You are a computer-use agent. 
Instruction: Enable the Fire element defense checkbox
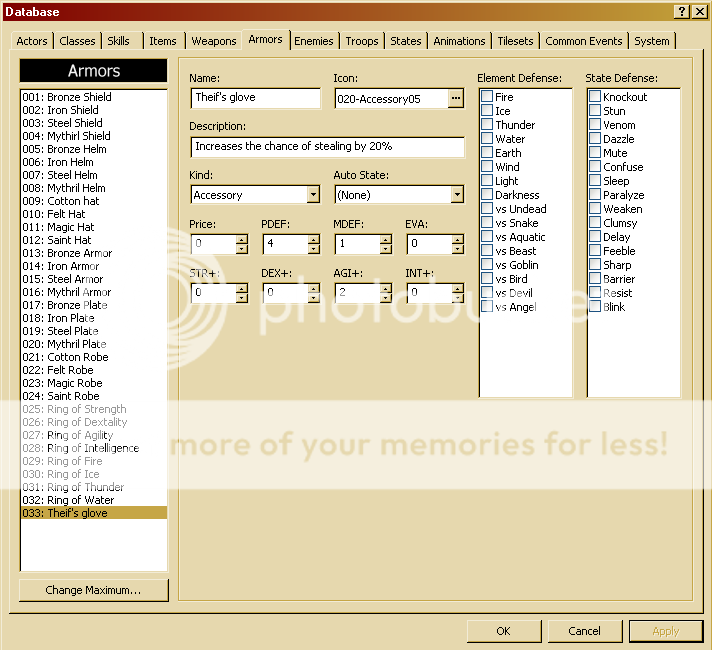(x=487, y=97)
